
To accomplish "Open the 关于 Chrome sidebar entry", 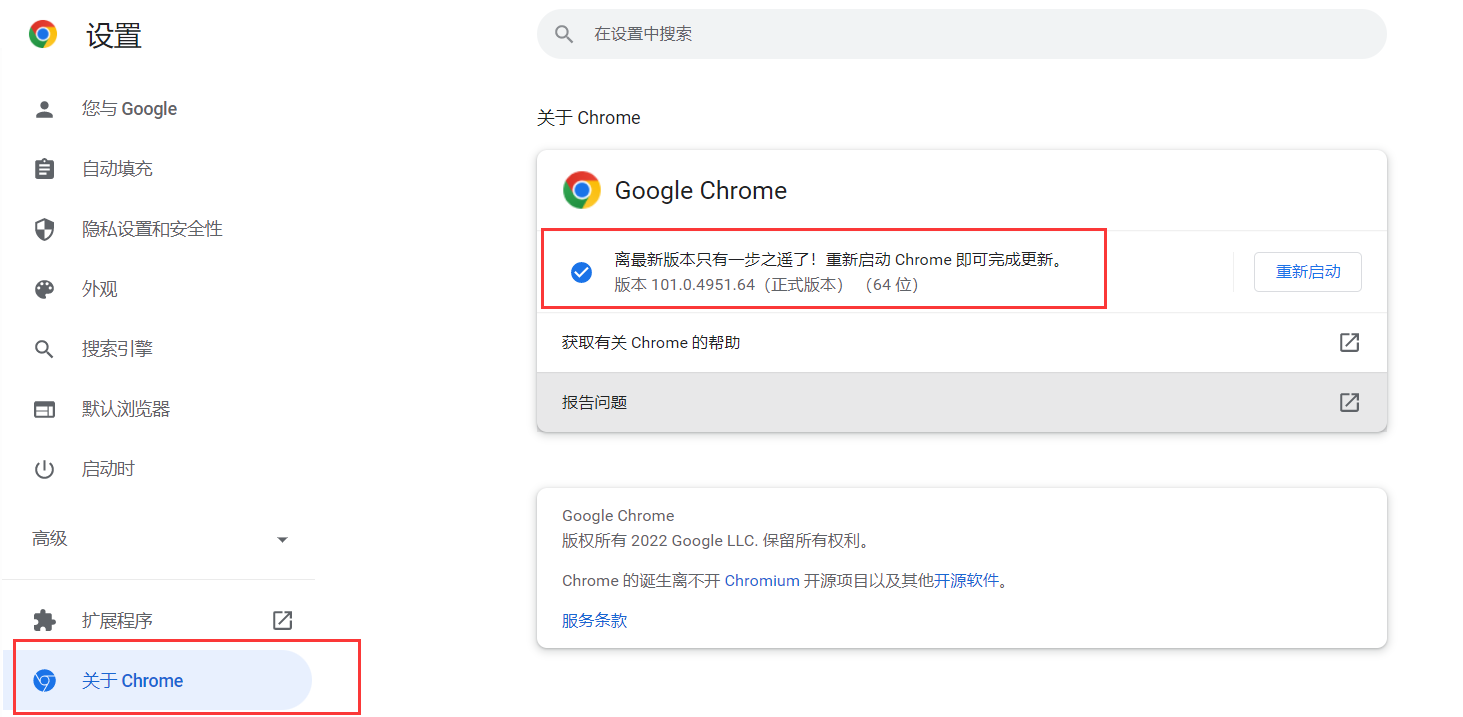I will 131,680.
